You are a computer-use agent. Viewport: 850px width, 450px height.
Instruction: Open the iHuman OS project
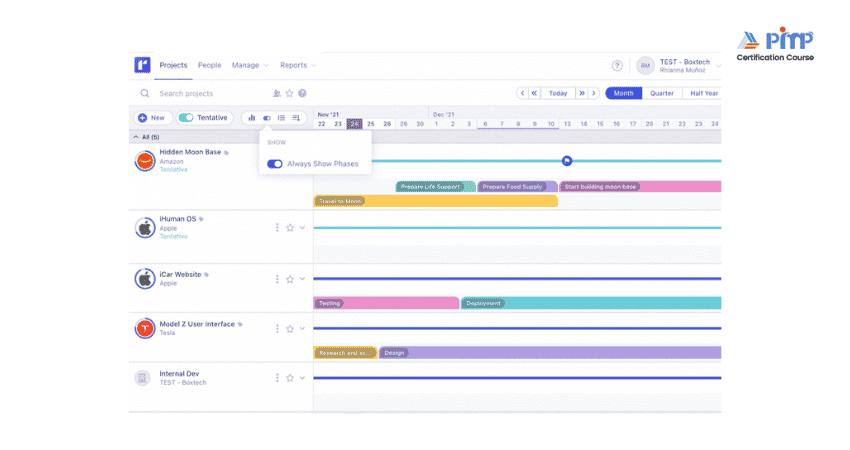178,219
